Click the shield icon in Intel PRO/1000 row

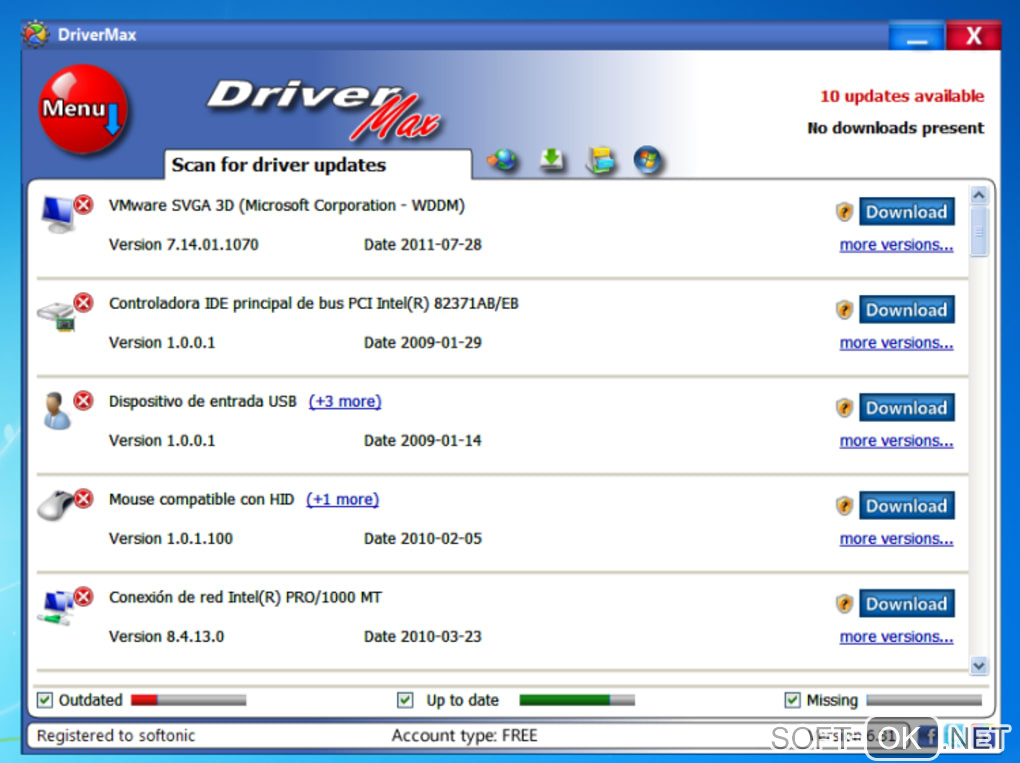click(844, 604)
